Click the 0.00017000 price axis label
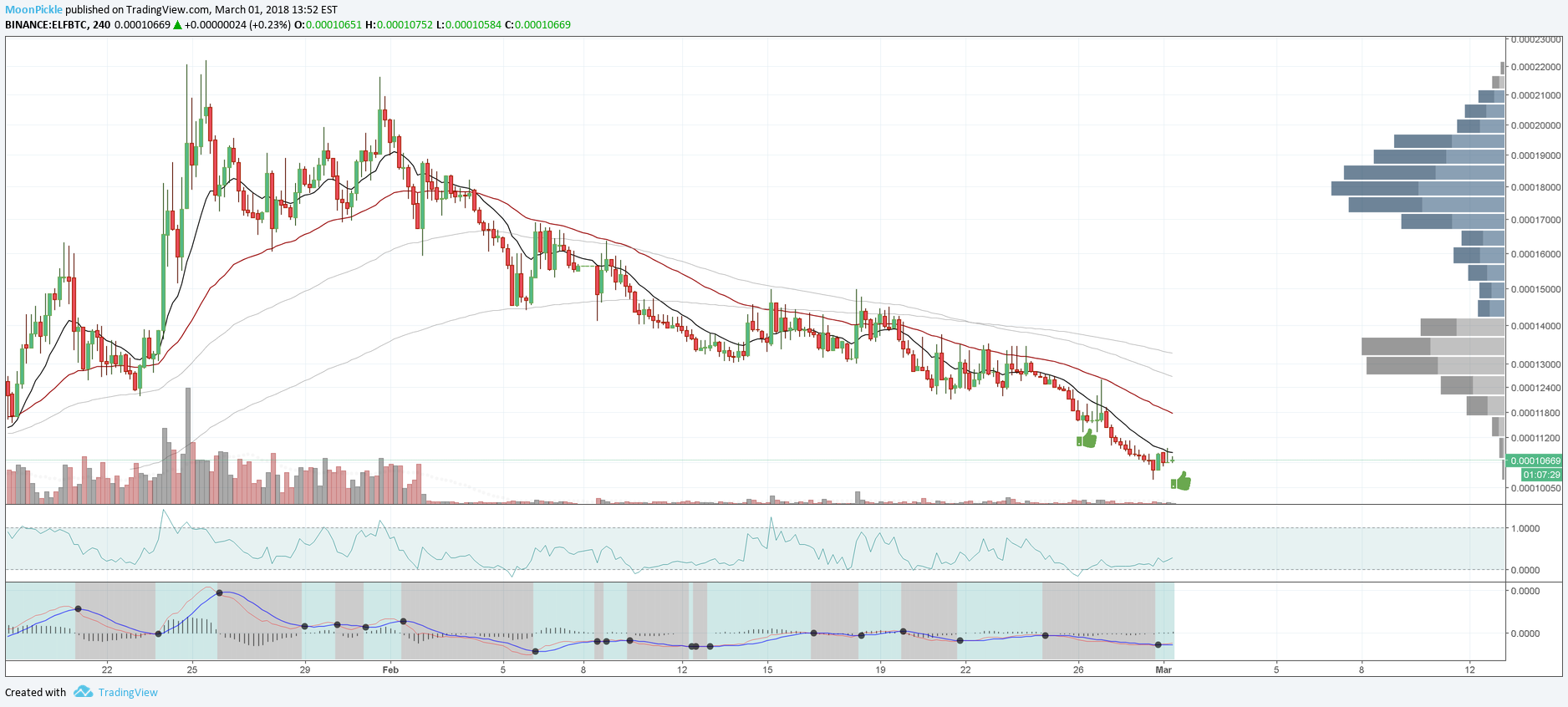Image resolution: width=1568 pixels, height=707 pixels. click(1535, 220)
